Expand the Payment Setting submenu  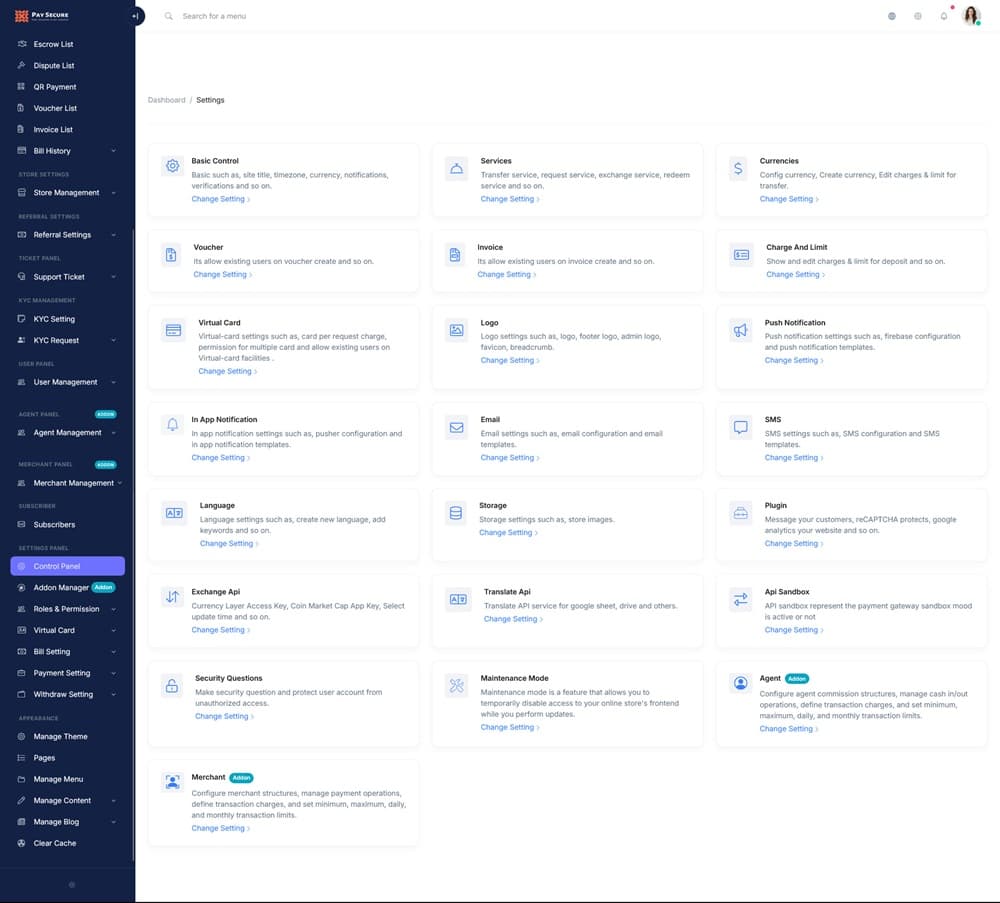point(66,673)
